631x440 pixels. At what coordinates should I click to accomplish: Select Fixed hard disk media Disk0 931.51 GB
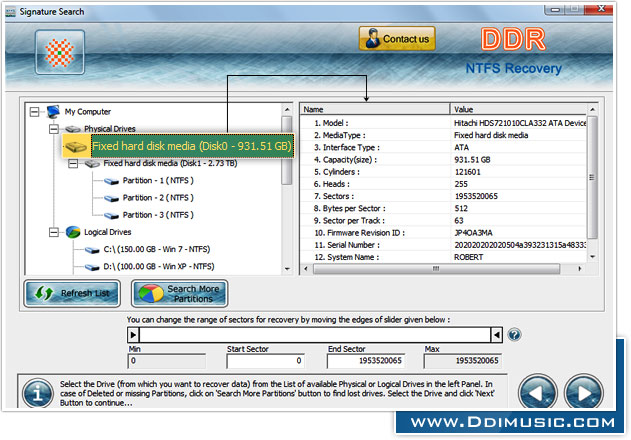tap(192, 146)
